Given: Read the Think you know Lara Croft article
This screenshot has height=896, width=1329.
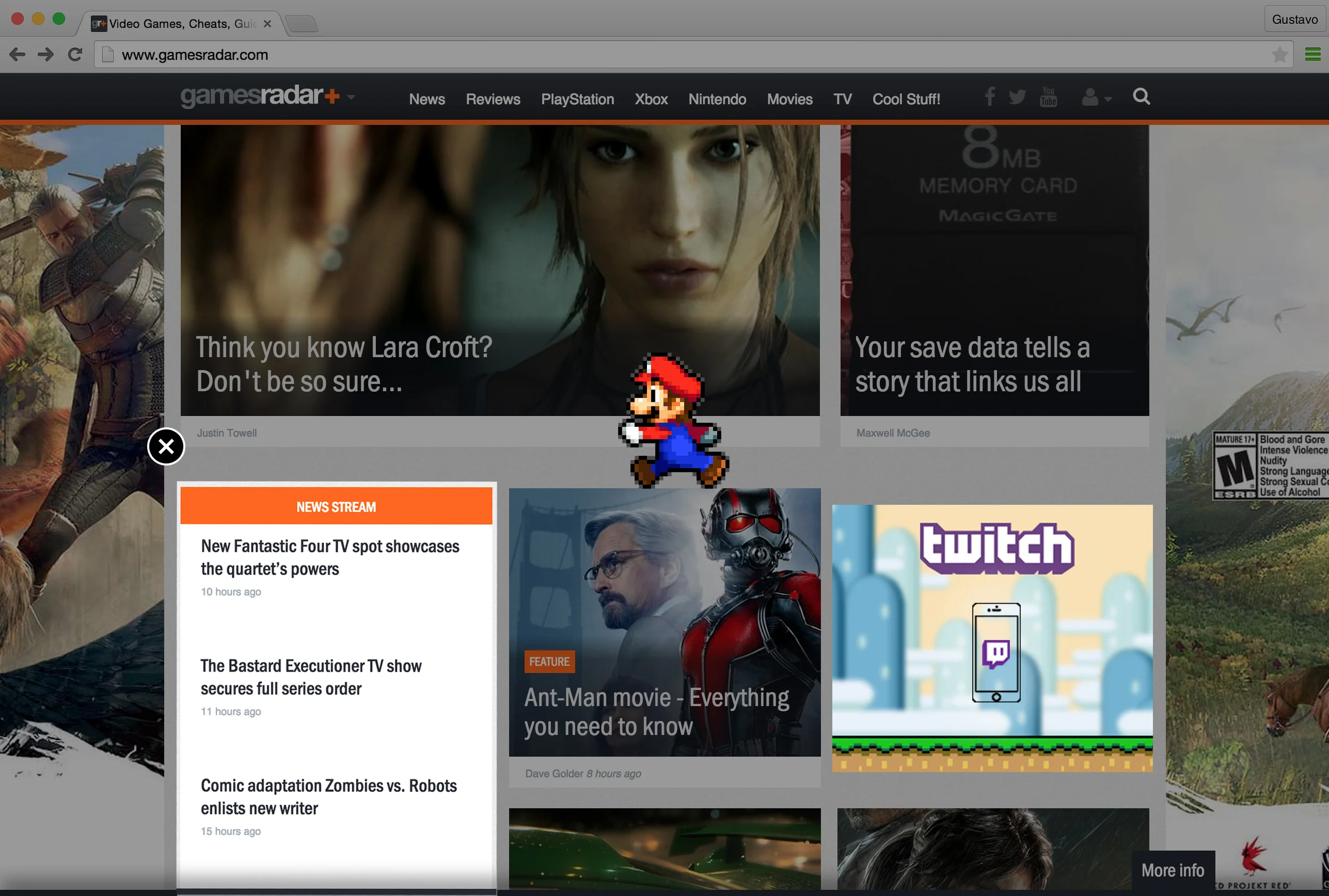Looking at the screenshot, I should coord(344,364).
